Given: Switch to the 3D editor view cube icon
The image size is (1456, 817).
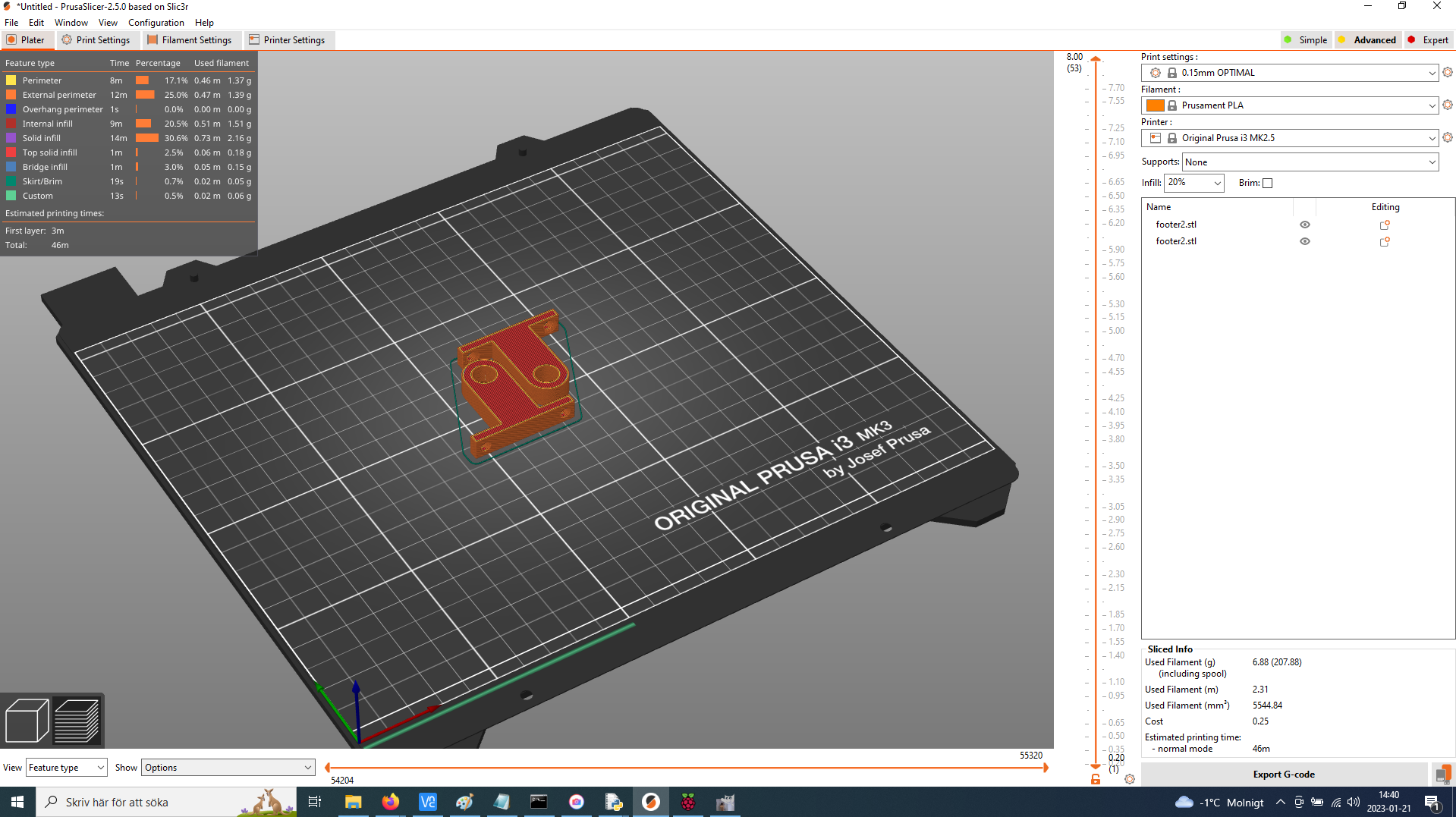Looking at the screenshot, I should (26, 719).
